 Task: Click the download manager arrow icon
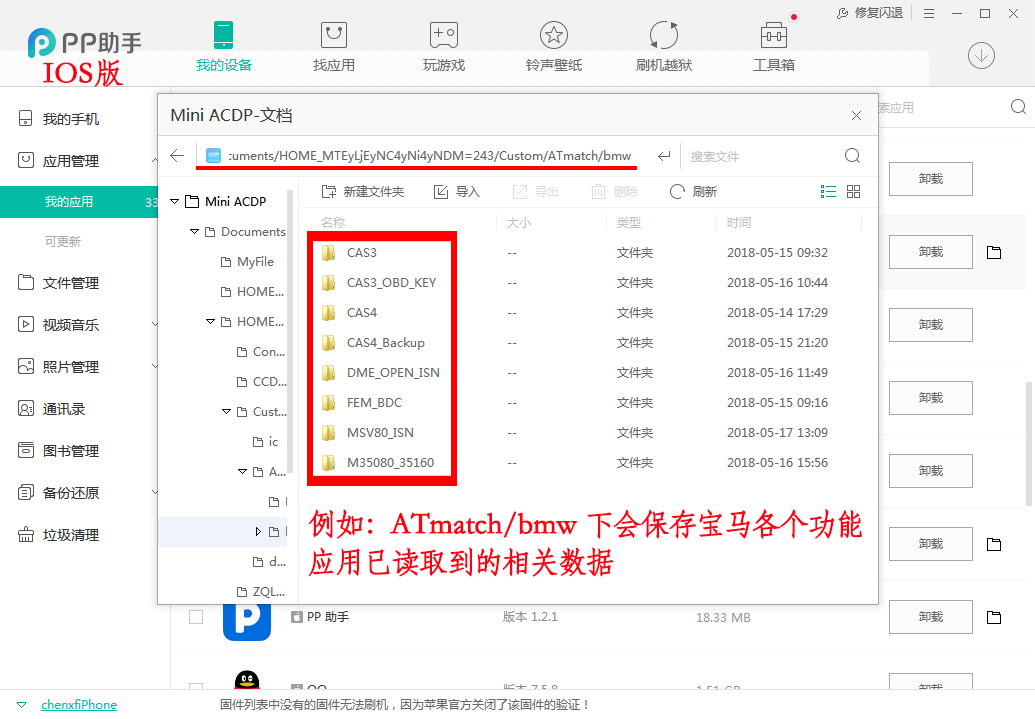pyautogui.click(x=981, y=55)
